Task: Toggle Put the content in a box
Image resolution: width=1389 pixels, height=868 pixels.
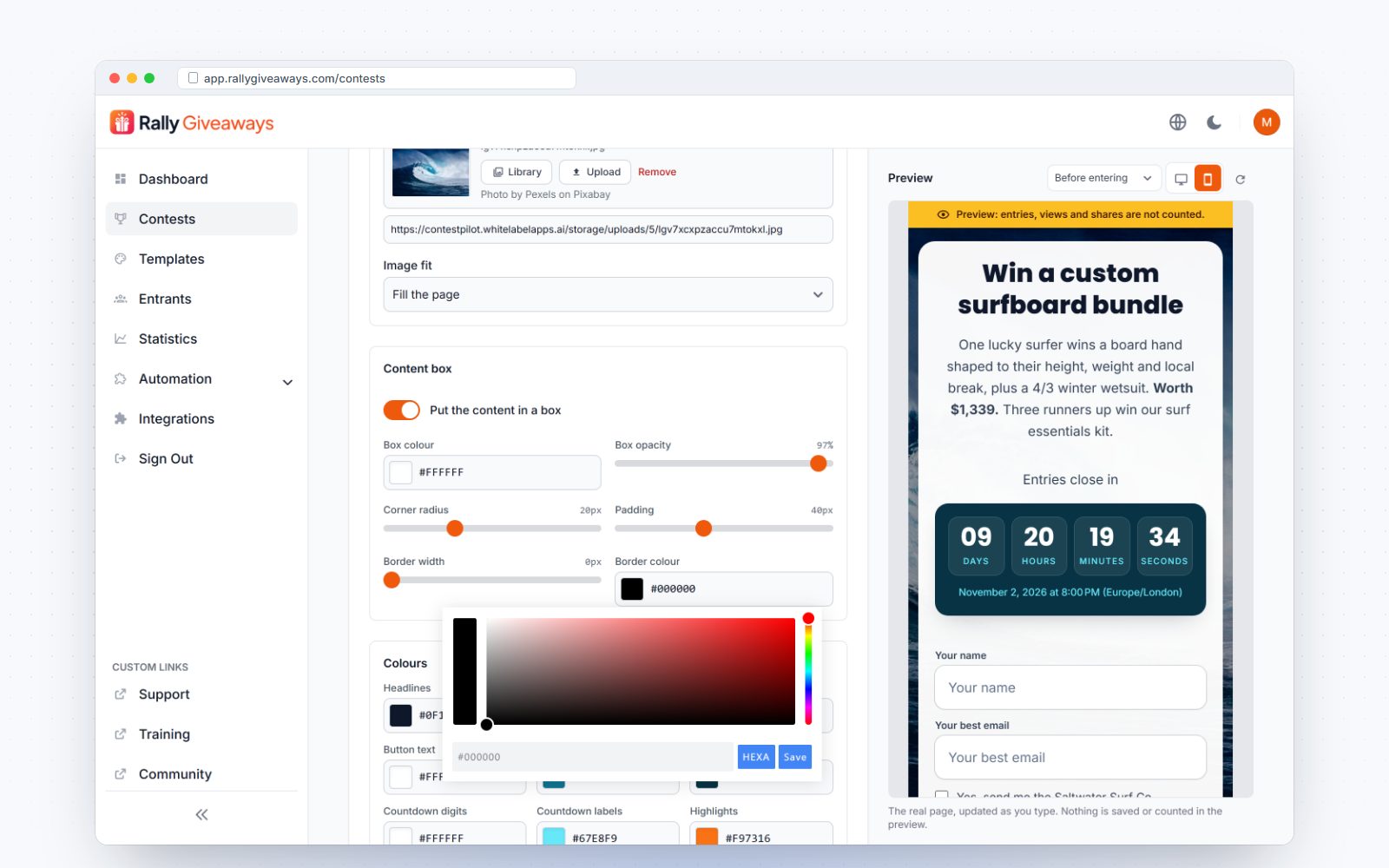Action: coord(401,410)
